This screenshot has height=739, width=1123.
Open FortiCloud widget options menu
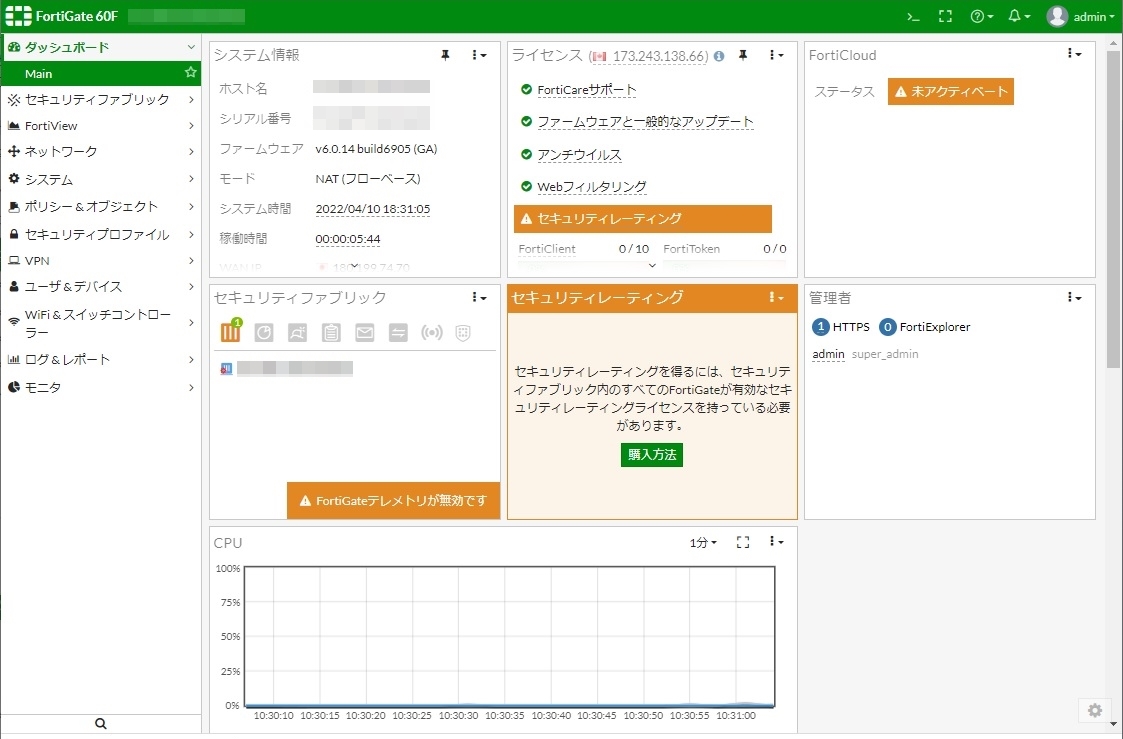point(1074,54)
